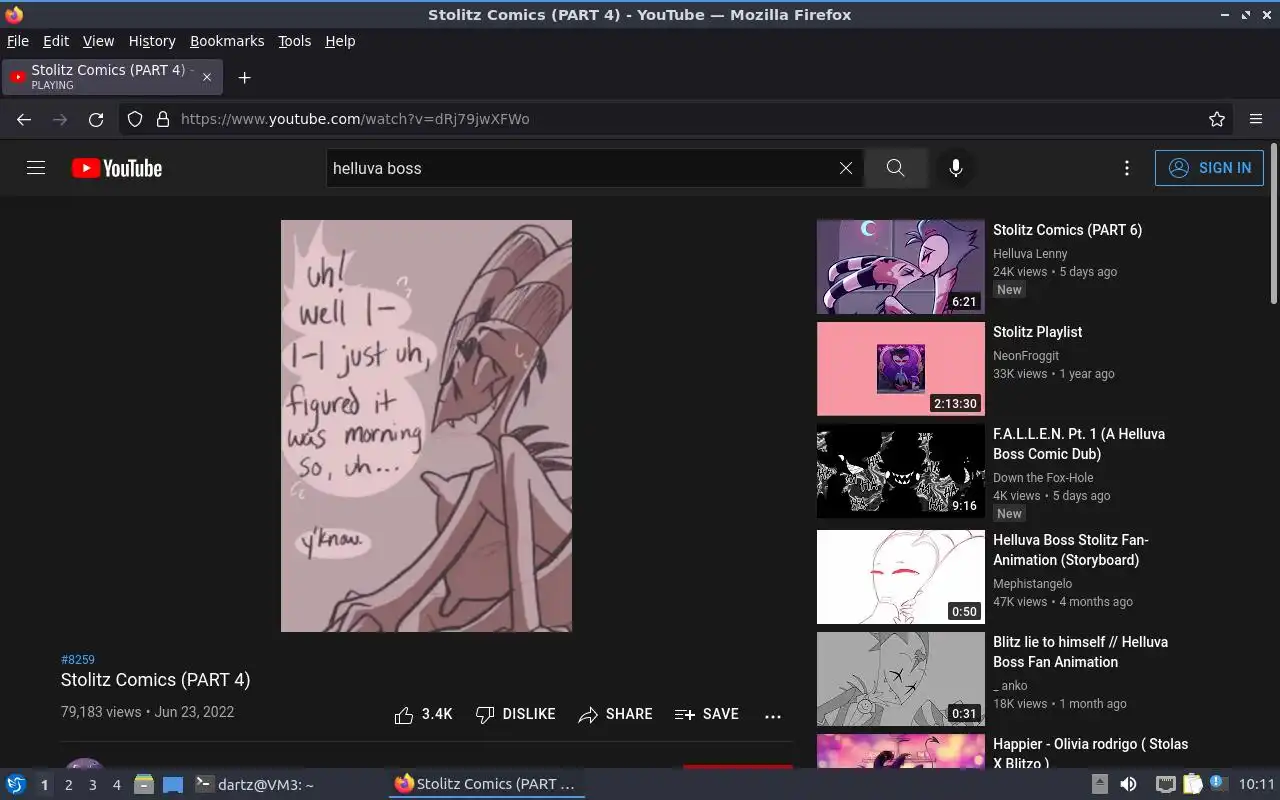Image resolution: width=1280 pixels, height=800 pixels.
Task: Open the network monitor tray icon
Action: [1165, 784]
